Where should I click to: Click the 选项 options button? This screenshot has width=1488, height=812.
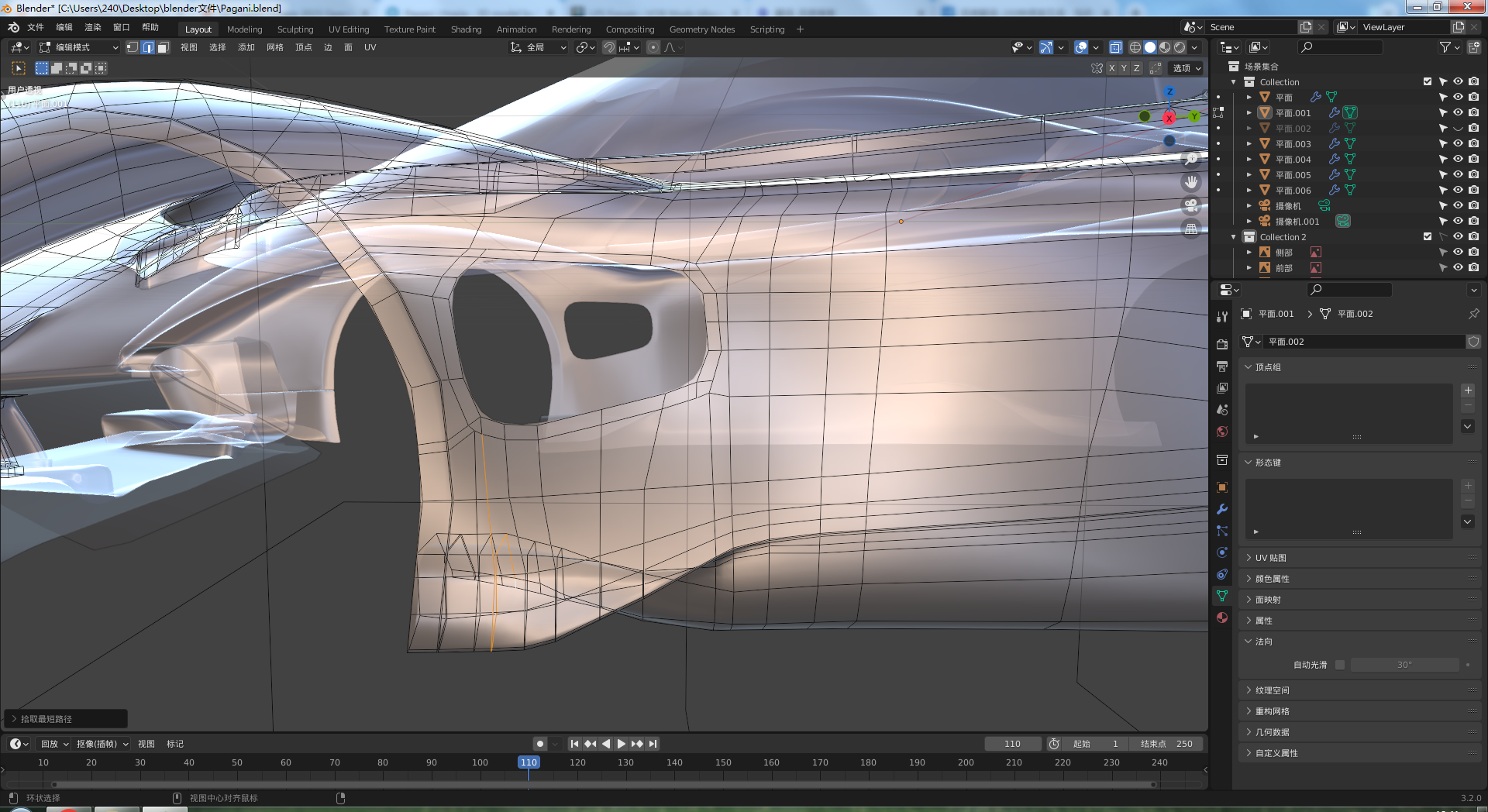pyautogui.click(x=1186, y=68)
